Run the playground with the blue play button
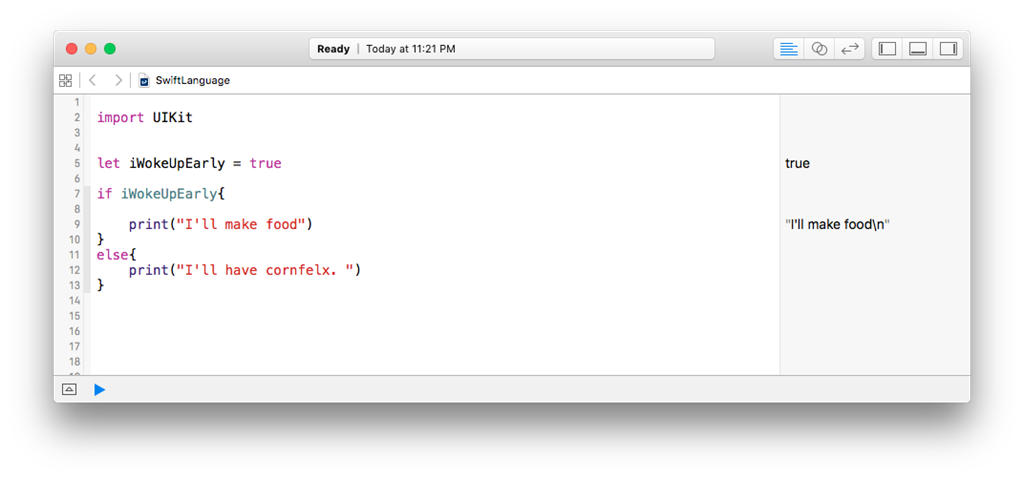 click(x=99, y=389)
